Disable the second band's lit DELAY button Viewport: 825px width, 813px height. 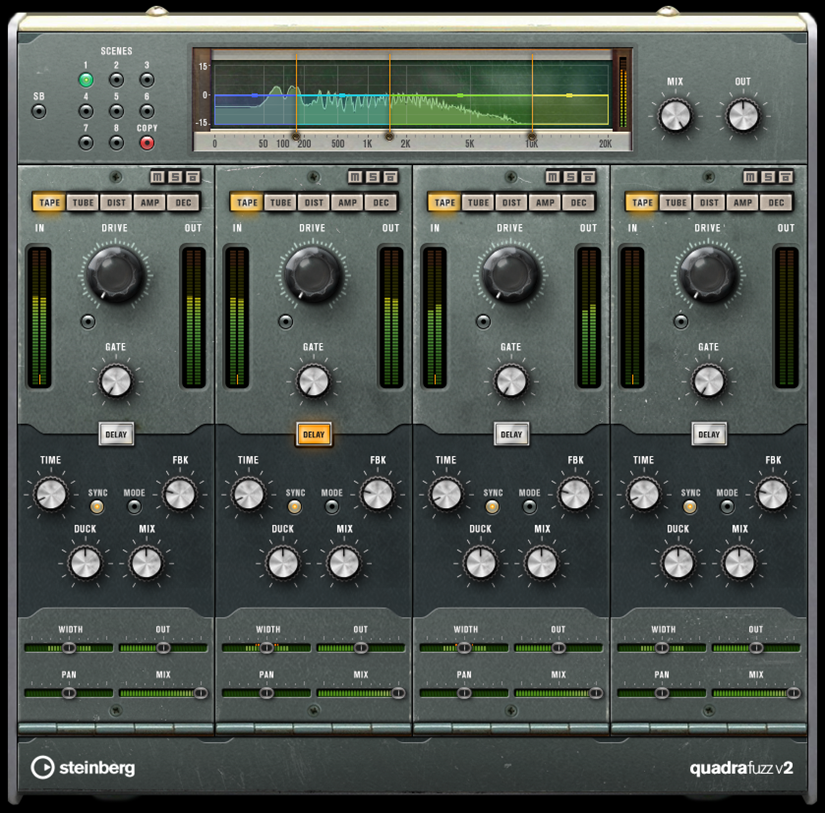point(314,434)
